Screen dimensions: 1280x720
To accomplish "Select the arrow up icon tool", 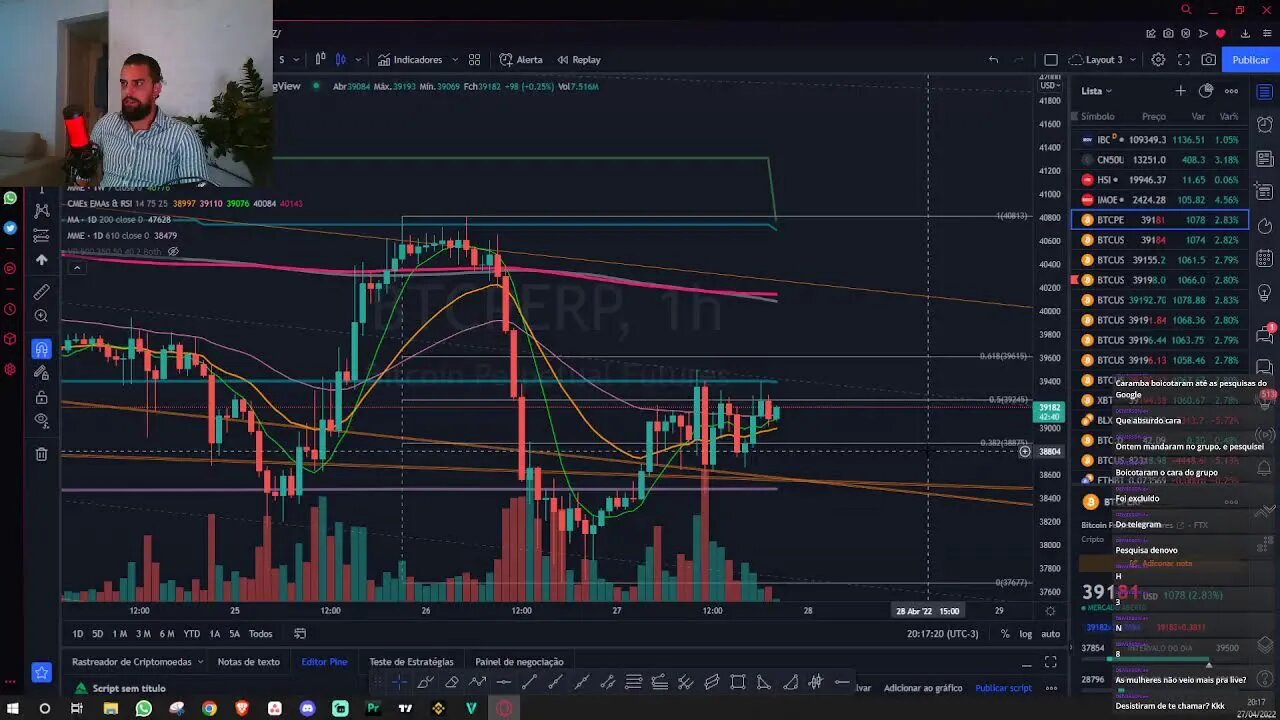I will (x=41, y=260).
